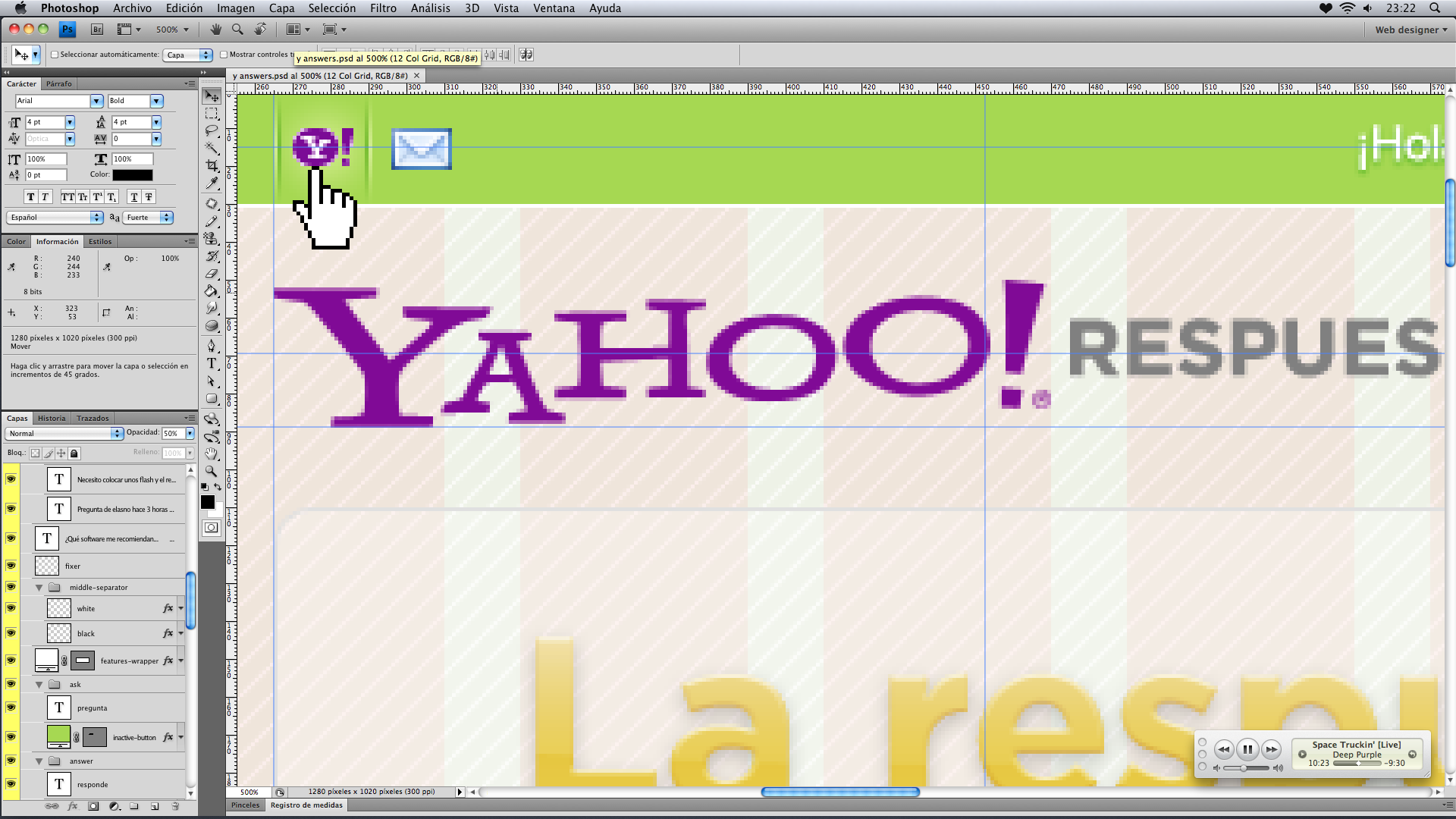The image size is (1456, 819).
Task: Hide the 'features-wrapper' layer
Action: click(11, 661)
